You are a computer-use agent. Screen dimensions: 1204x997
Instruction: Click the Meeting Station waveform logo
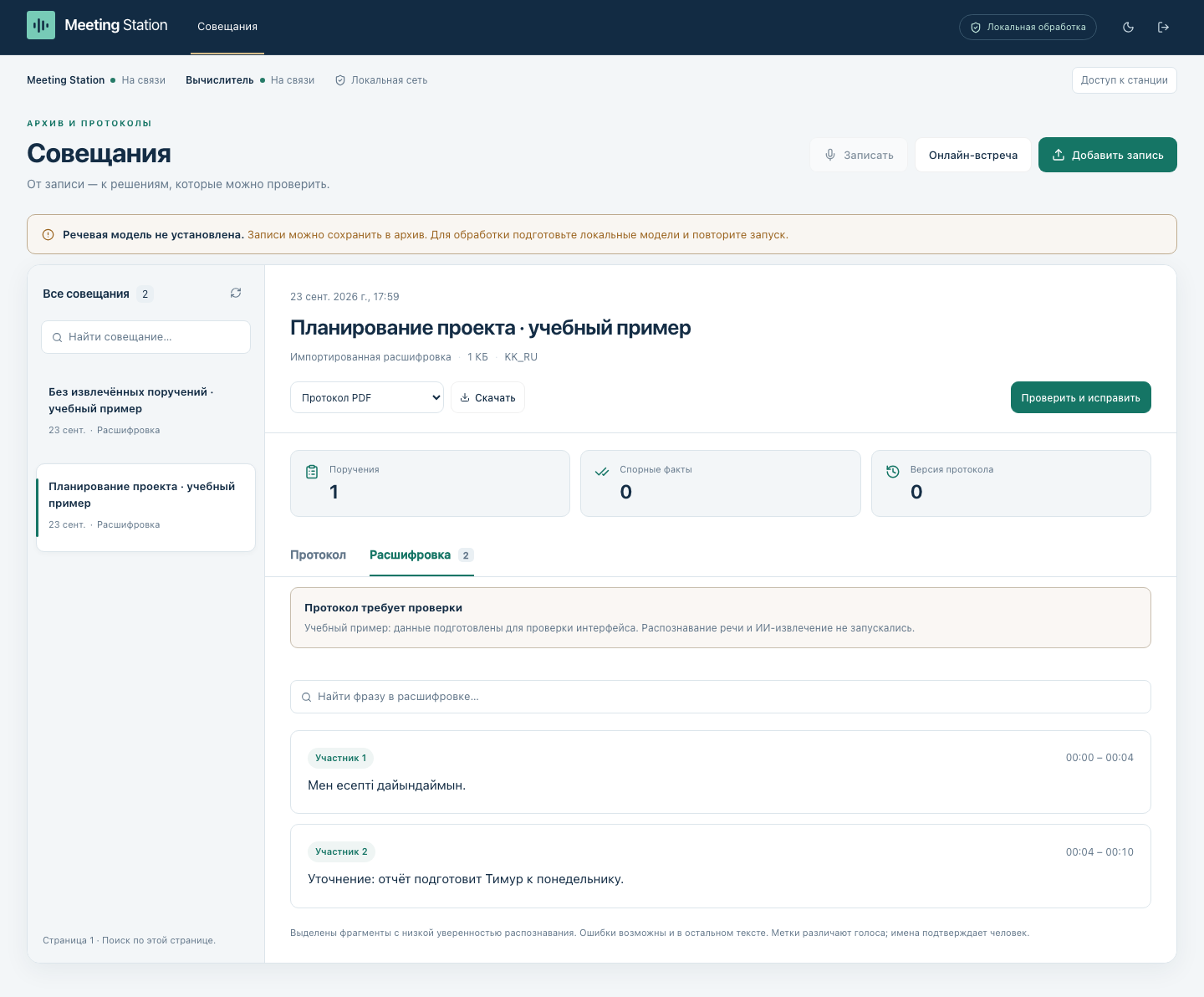[x=41, y=25]
